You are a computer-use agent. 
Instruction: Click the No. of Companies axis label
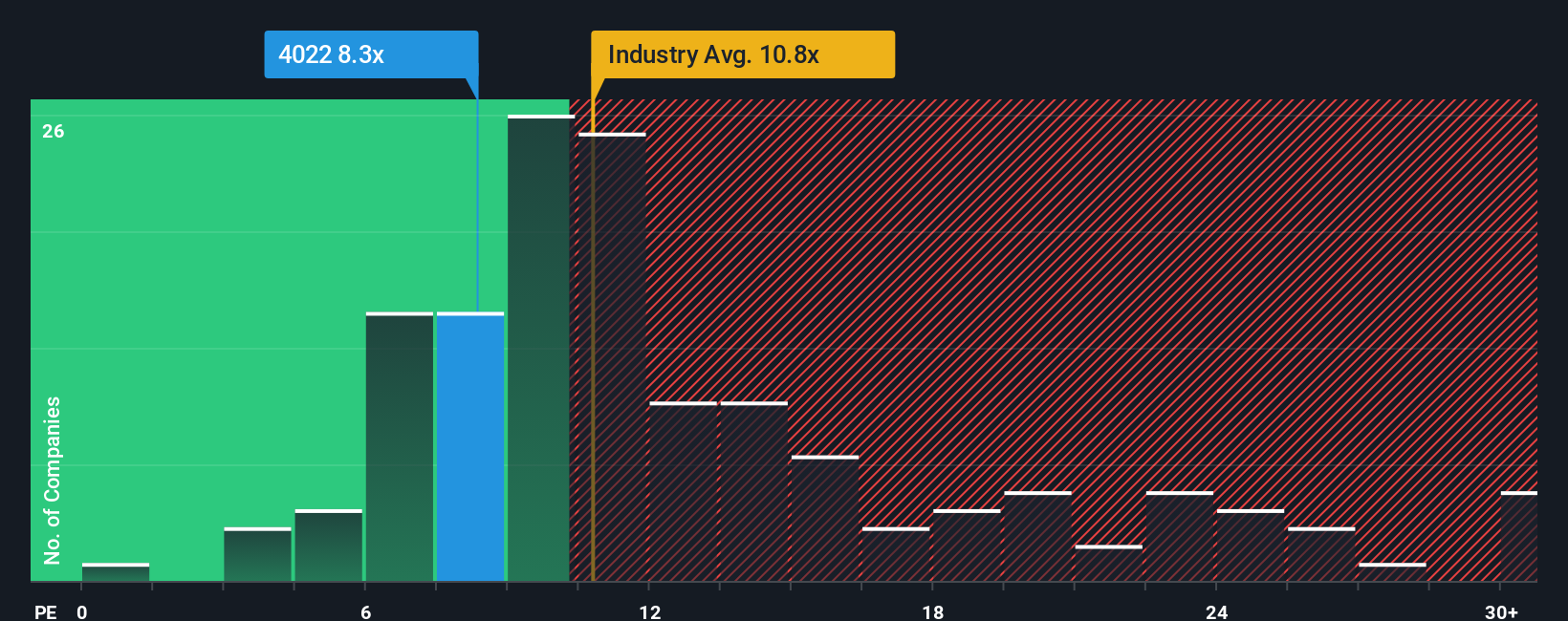53,480
